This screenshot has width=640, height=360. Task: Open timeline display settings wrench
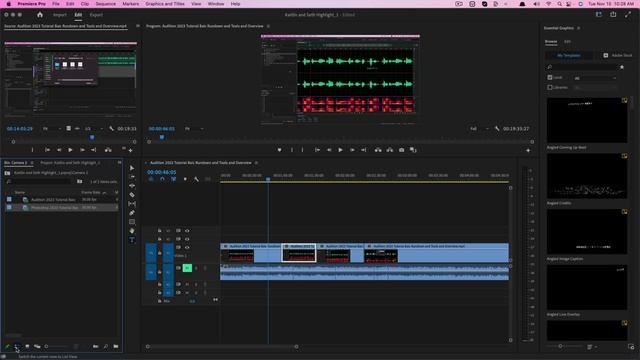pyautogui.click(x=196, y=179)
